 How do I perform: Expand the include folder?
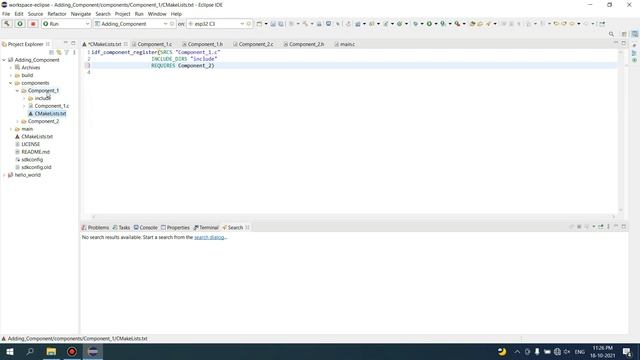click(24, 98)
